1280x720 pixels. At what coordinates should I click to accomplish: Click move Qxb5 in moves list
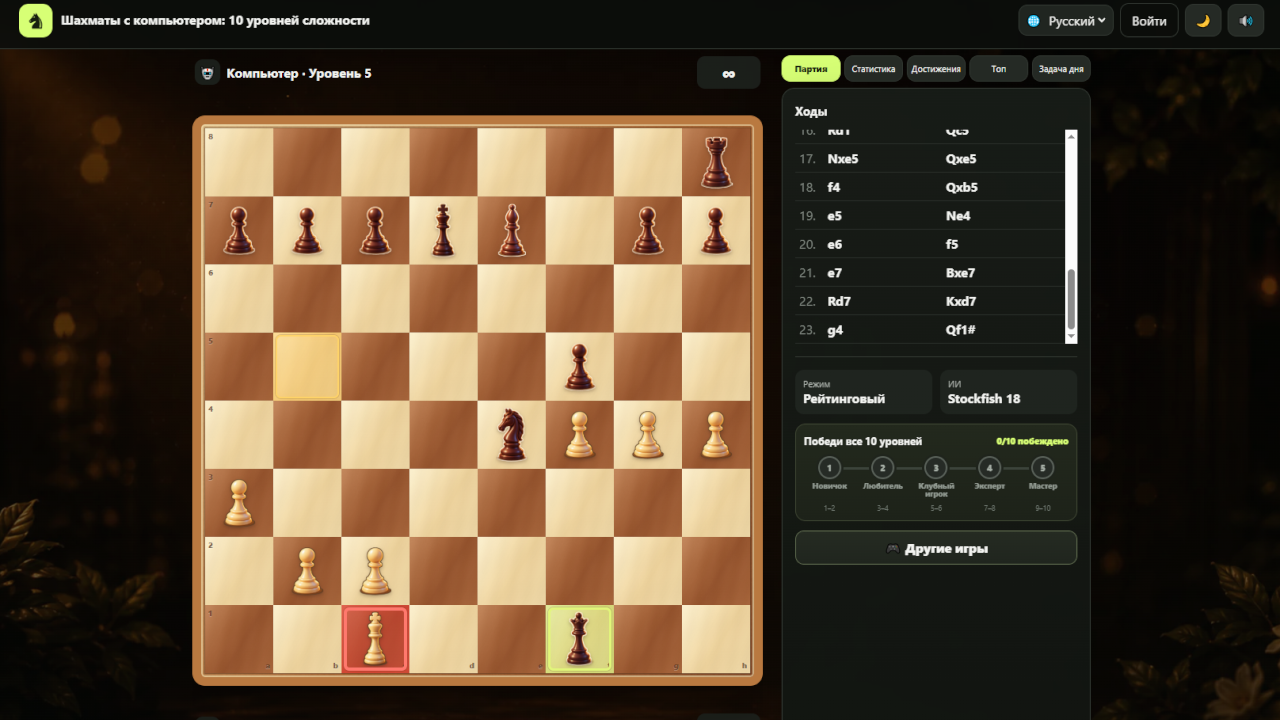click(x=962, y=187)
